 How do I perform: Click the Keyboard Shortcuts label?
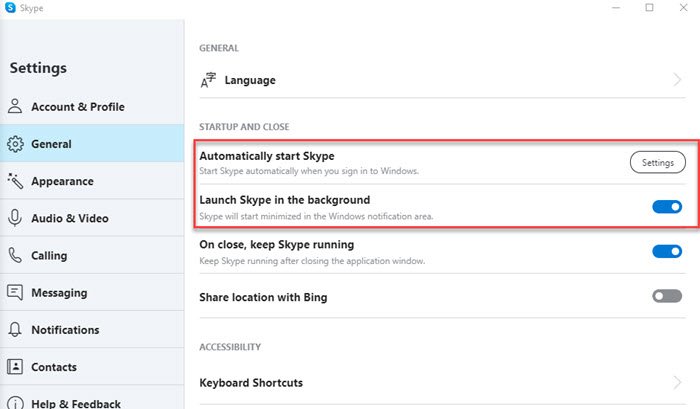[251, 382]
